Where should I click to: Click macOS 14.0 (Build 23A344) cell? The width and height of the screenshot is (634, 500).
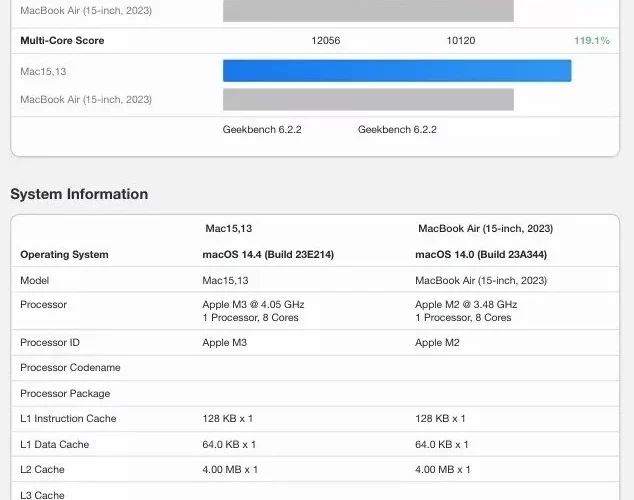pos(481,255)
